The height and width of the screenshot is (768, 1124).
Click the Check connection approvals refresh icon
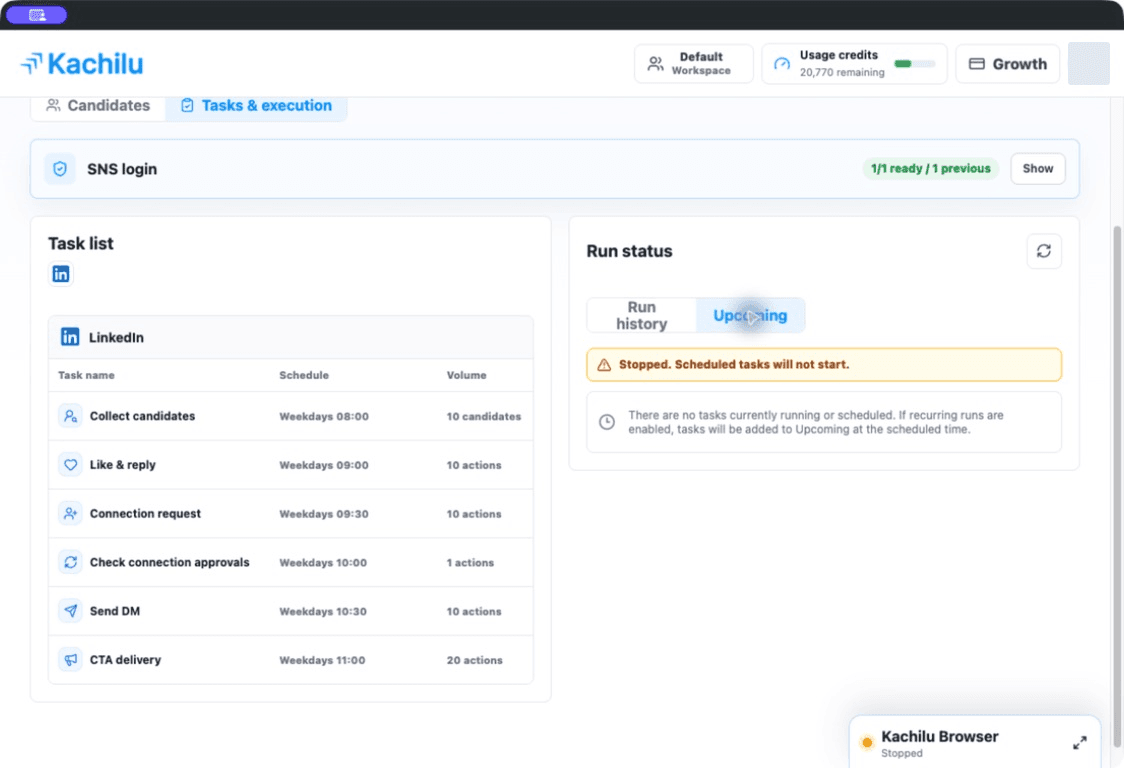[70, 562]
